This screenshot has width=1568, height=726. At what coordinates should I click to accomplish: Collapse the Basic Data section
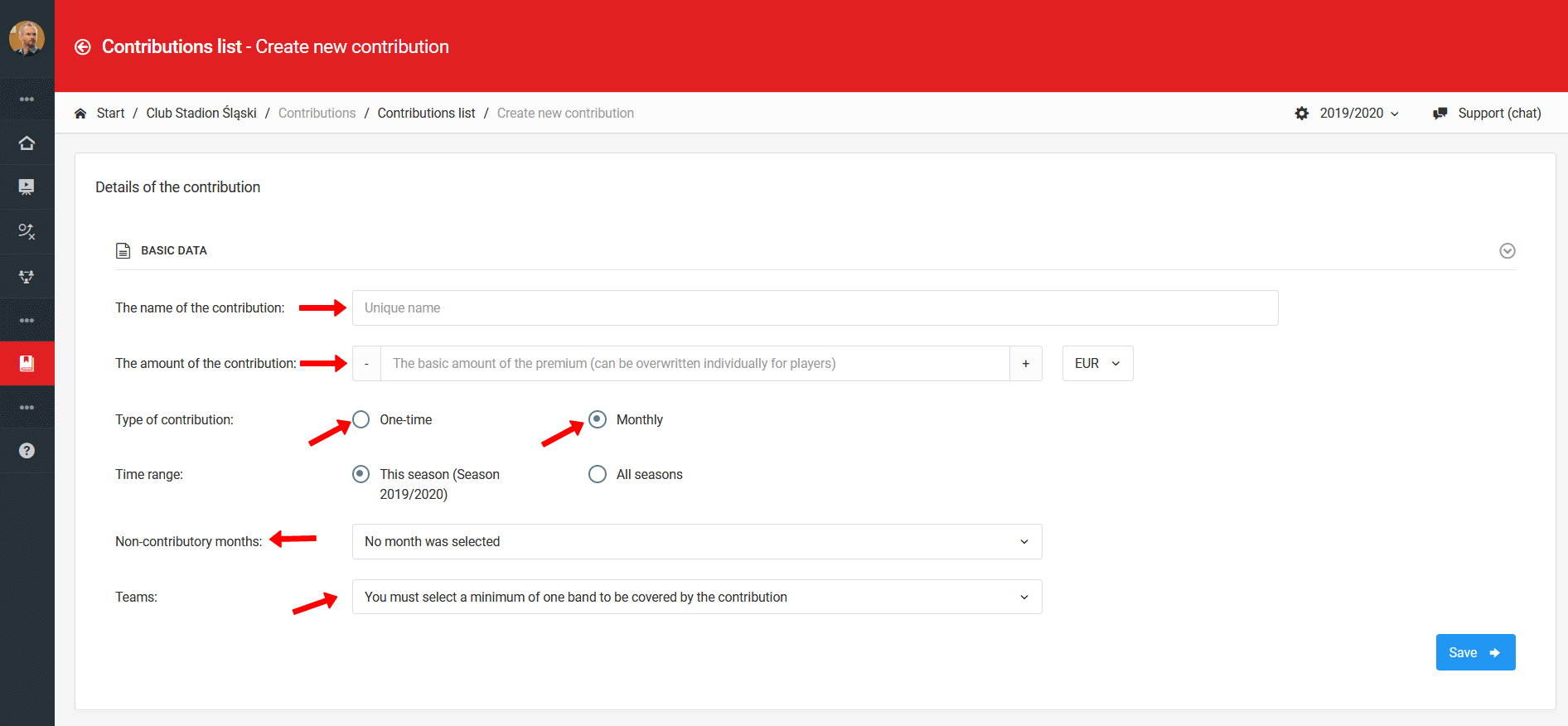coord(1507,251)
